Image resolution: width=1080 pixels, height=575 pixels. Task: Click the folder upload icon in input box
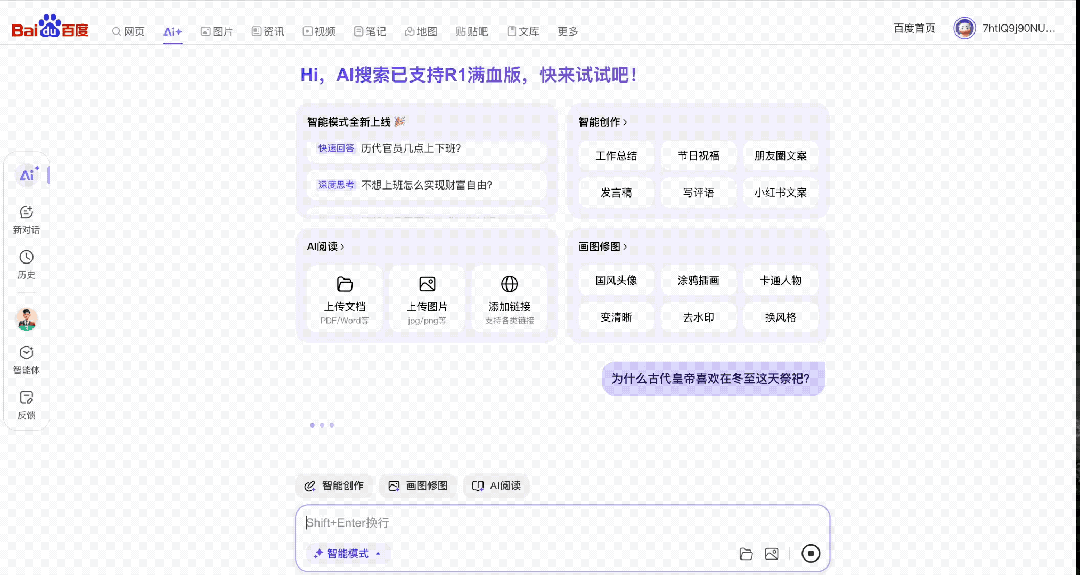pos(746,554)
